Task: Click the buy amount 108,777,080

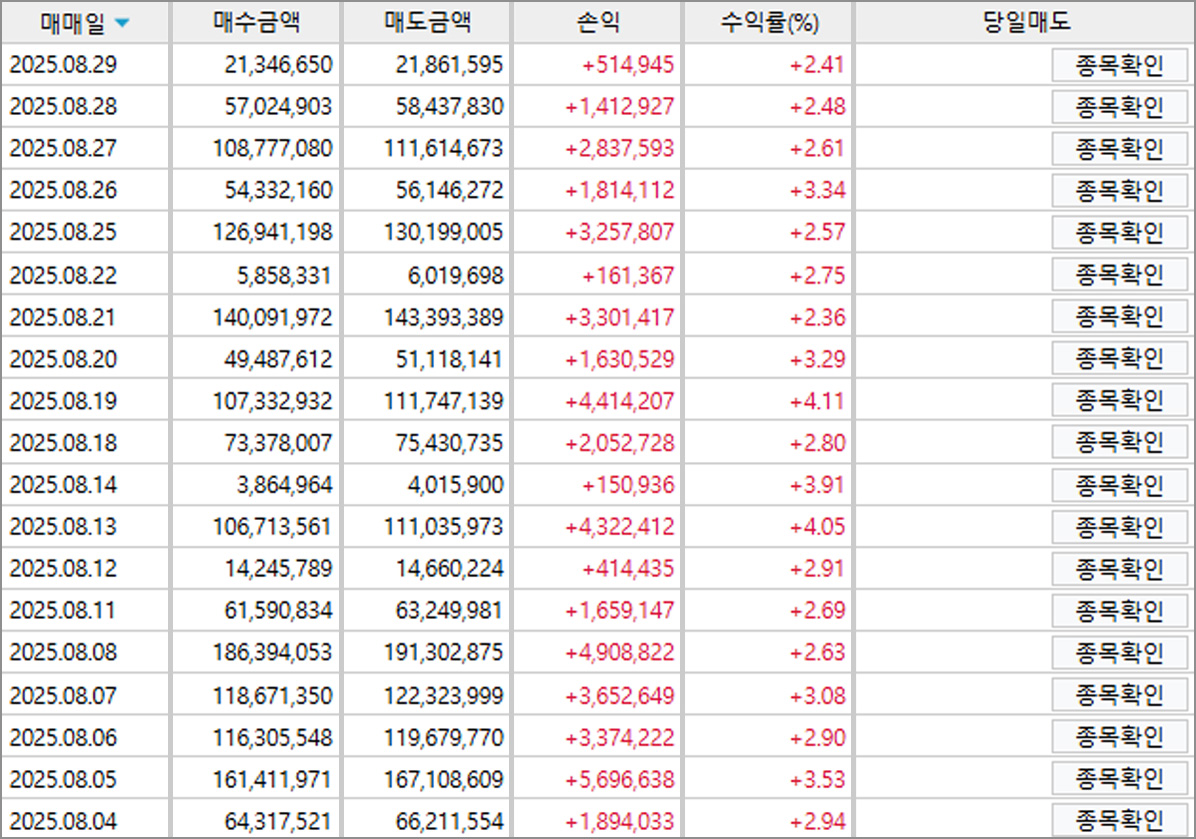Action: [272, 149]
